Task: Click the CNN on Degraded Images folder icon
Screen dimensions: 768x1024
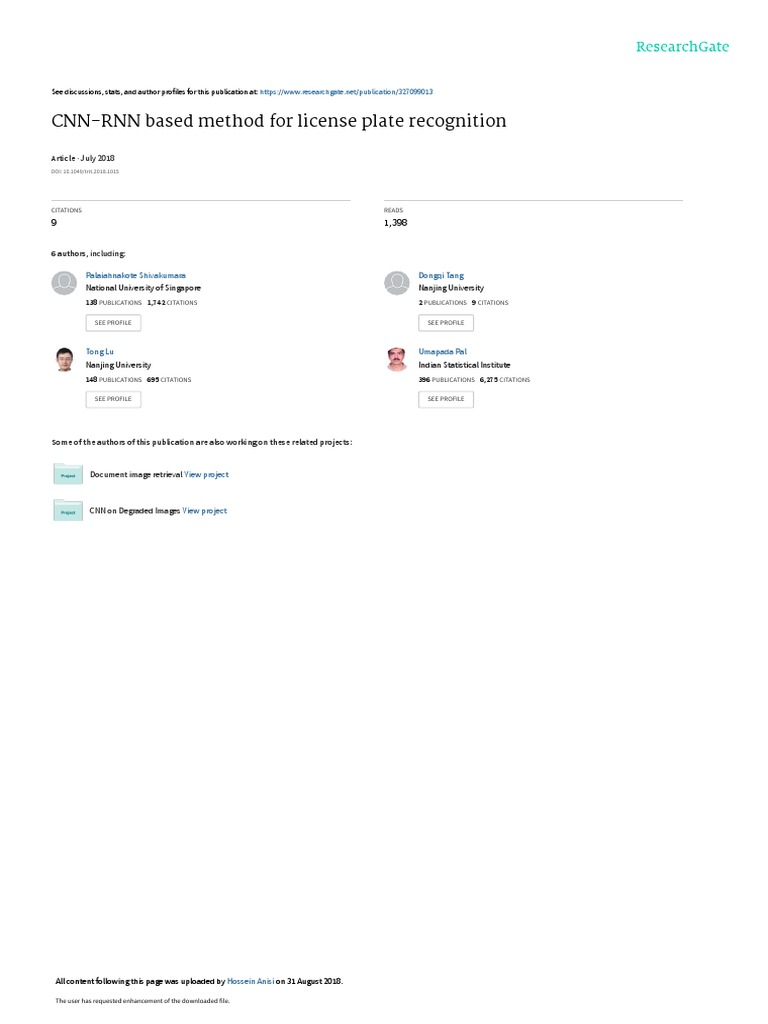Action: tap(68, 510)
